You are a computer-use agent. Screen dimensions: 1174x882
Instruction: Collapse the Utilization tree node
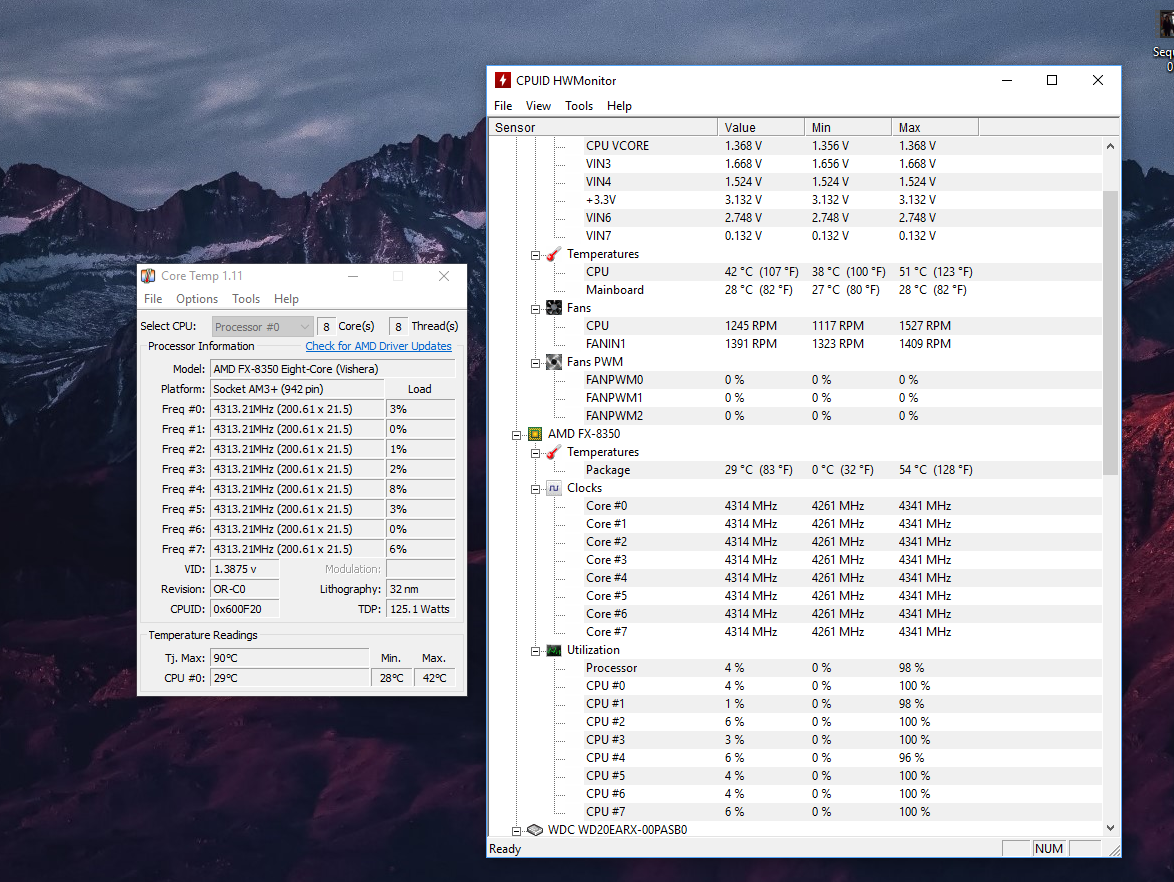[535, 651]
